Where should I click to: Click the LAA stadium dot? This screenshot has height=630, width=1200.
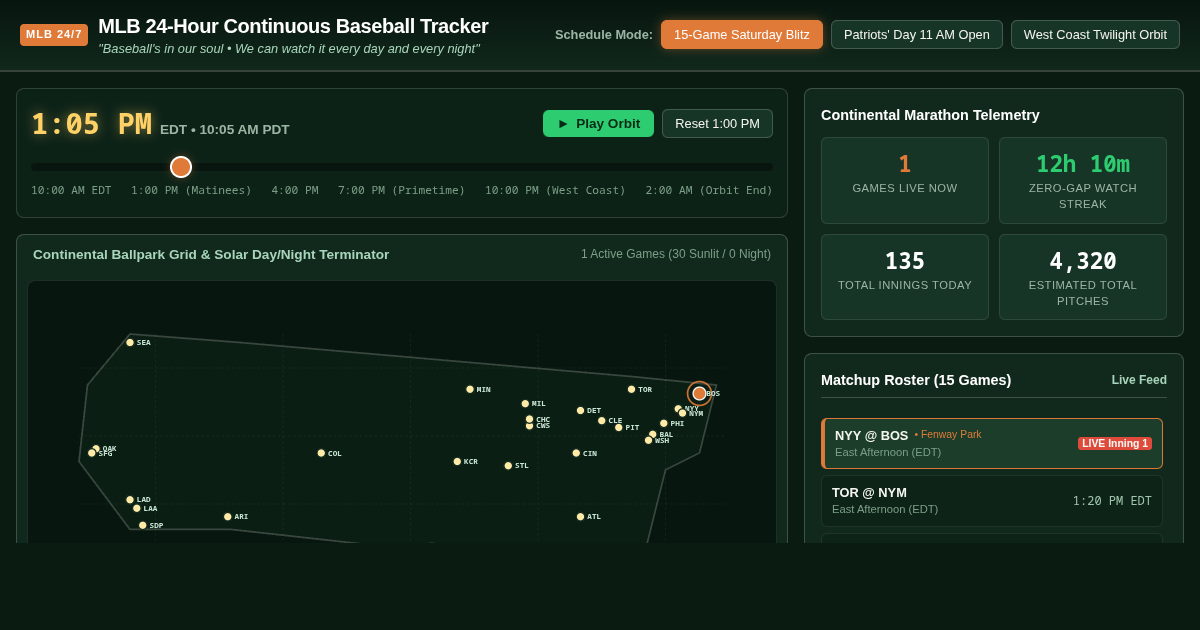click(x=137, y=509)
